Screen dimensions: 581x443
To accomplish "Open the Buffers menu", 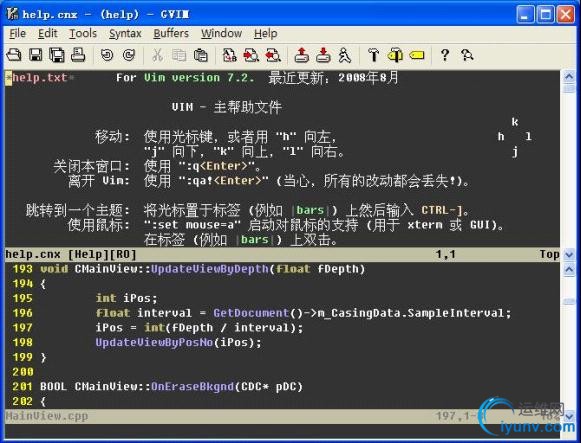I will pyautogui.click(x=171, y=33).
